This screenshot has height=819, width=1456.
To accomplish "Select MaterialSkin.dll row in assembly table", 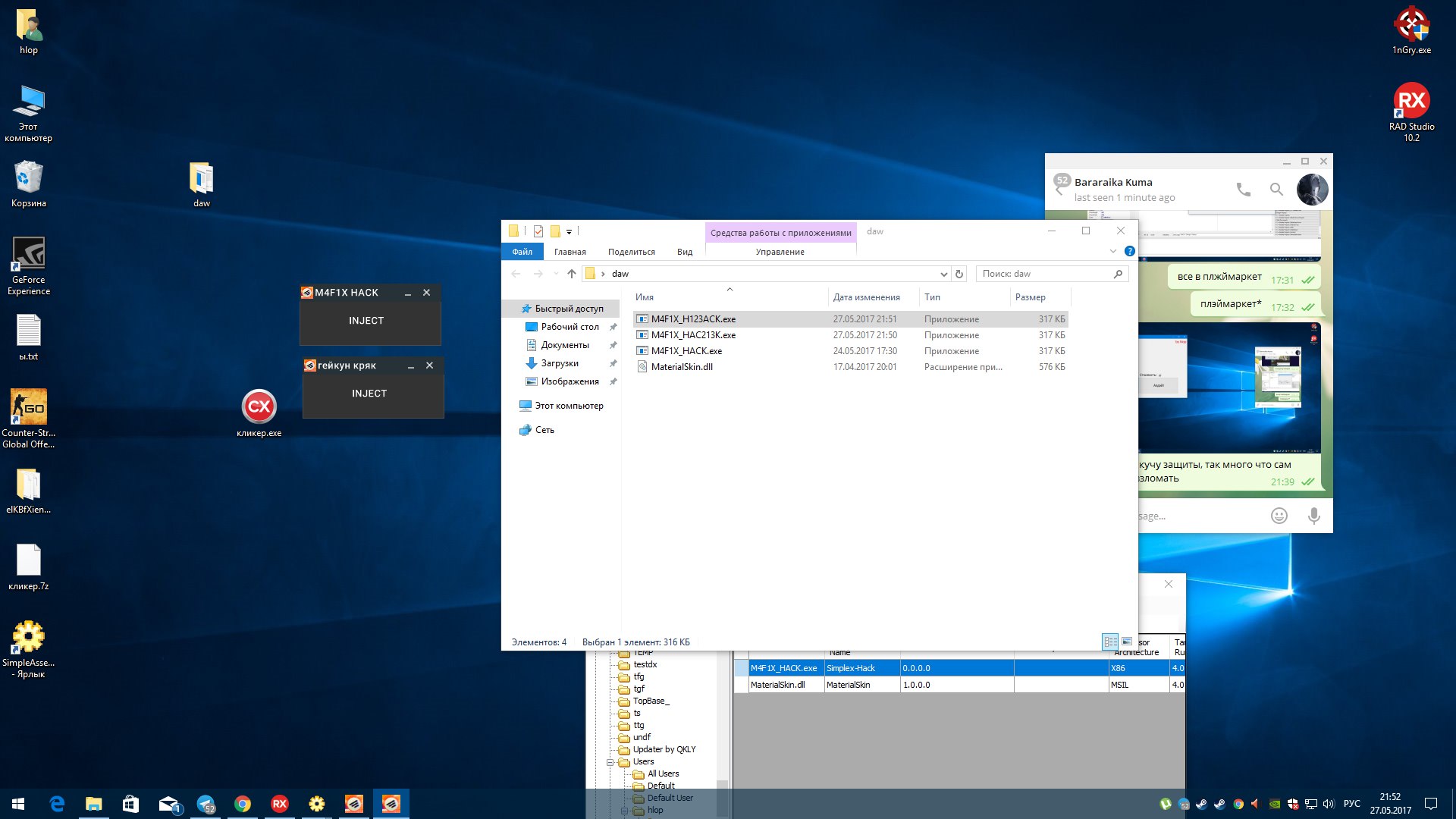I will (959, 685).
